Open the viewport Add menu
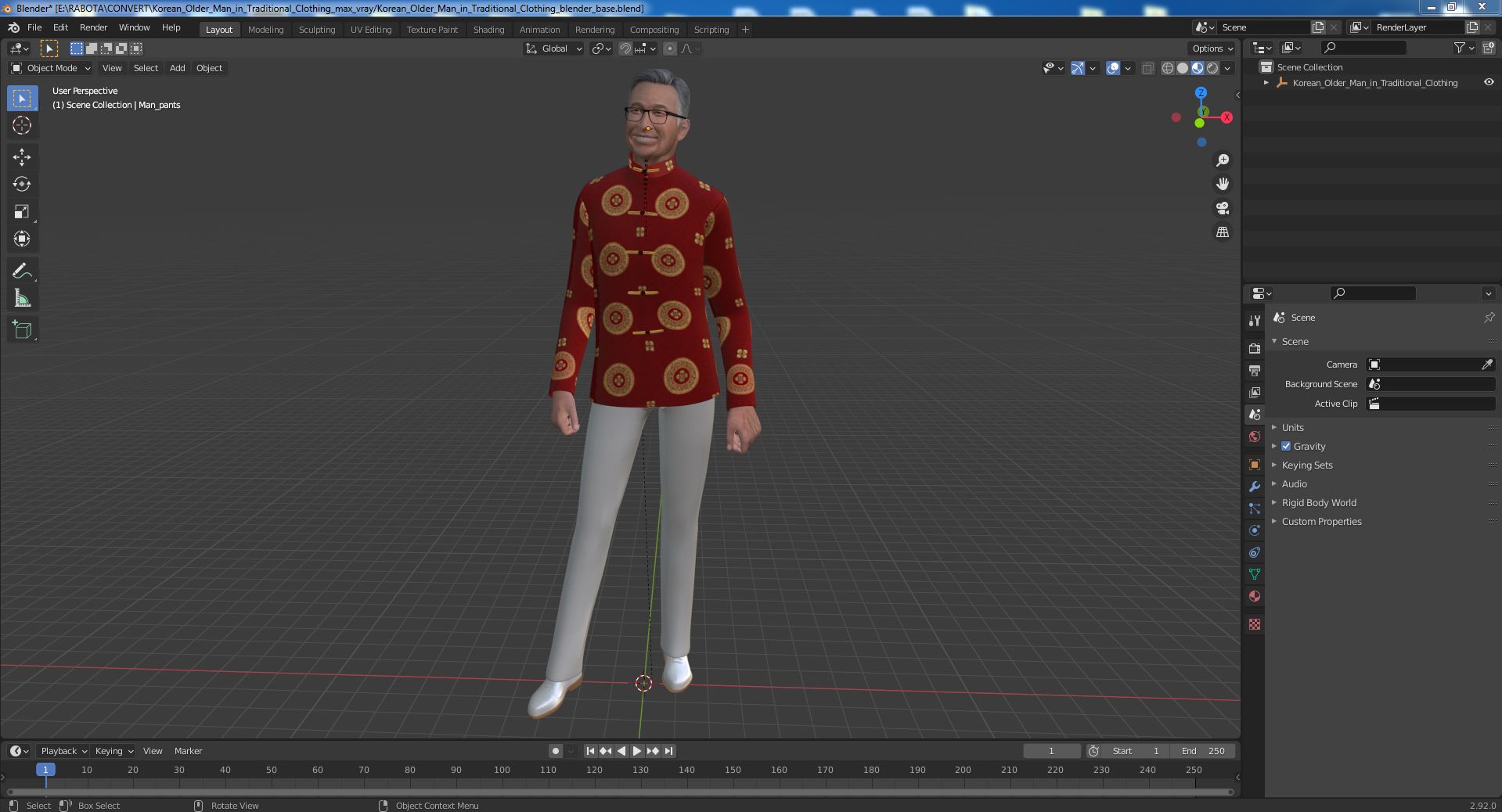The image size is (1502, 812). (178, 68)
